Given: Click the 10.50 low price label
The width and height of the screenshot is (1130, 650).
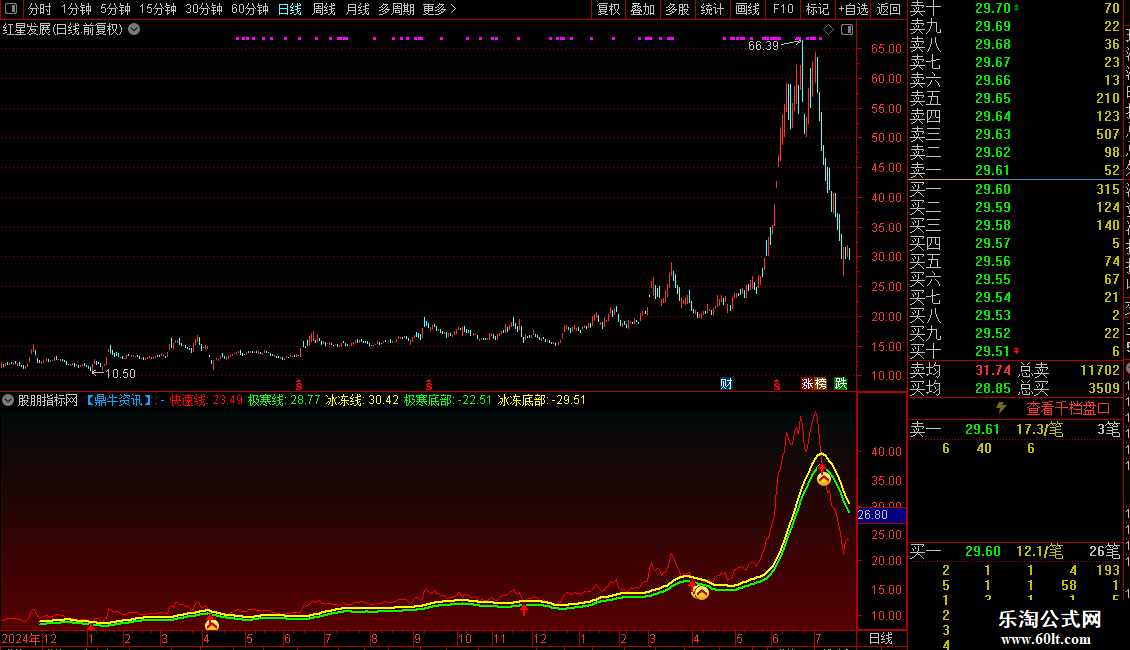Looking at the screenshot, I should click(120, 373).
